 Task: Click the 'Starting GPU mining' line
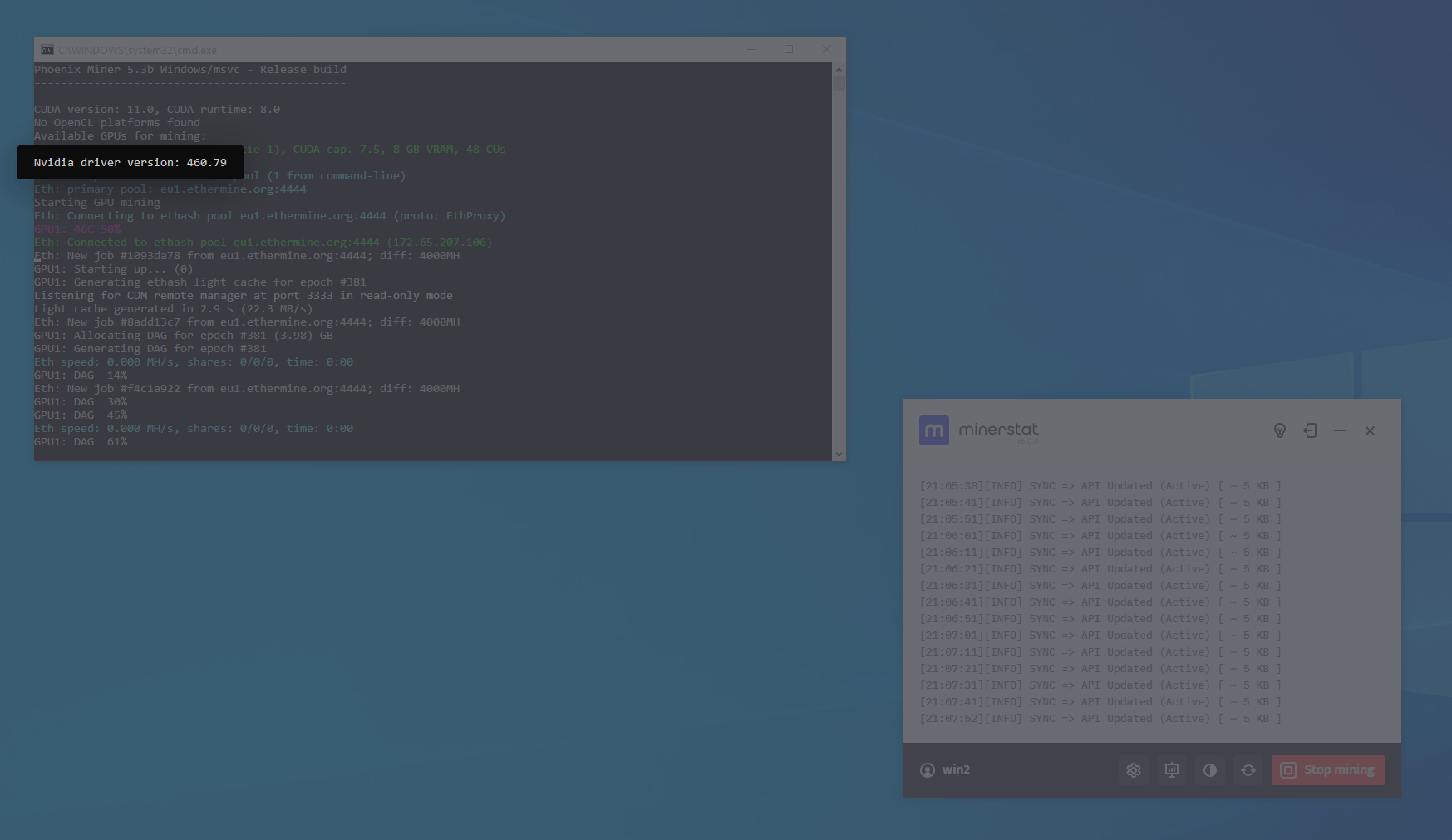(97, 203)
